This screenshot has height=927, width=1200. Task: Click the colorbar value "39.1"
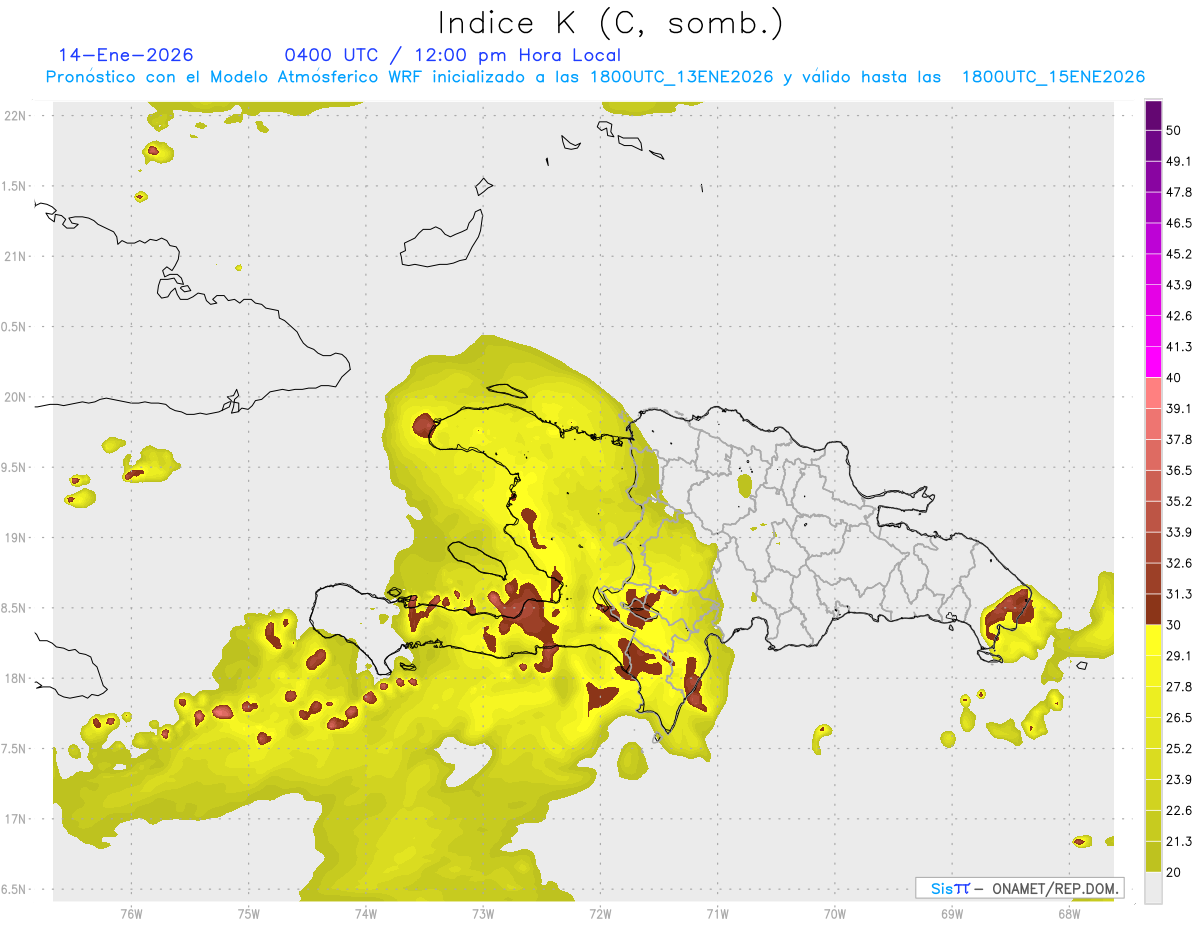(1179, 409)
